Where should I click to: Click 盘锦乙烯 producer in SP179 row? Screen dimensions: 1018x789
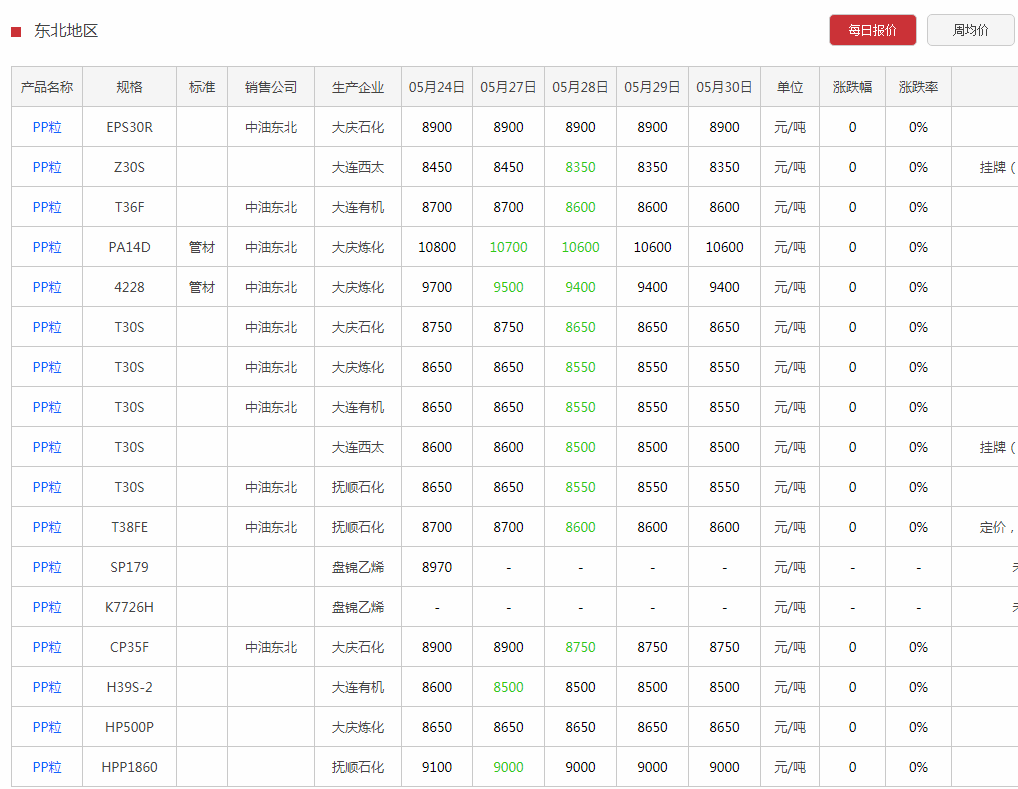pos(358,568)
